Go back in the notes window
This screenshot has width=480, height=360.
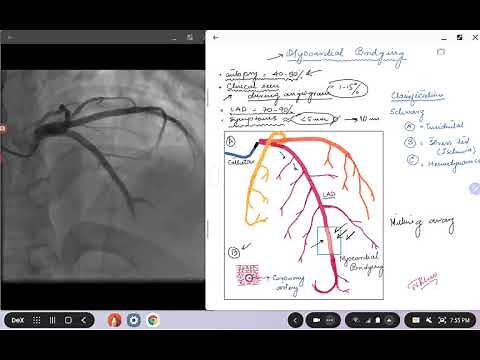tap(216, 37)
